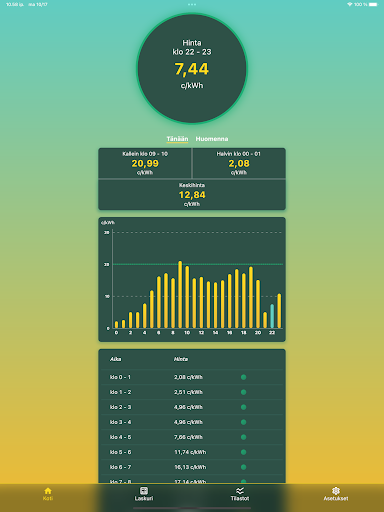The height and width of the screenshot is (512, 384).
Task: Open the Tilastot statistics icon
Action: (x=240, y=491)
